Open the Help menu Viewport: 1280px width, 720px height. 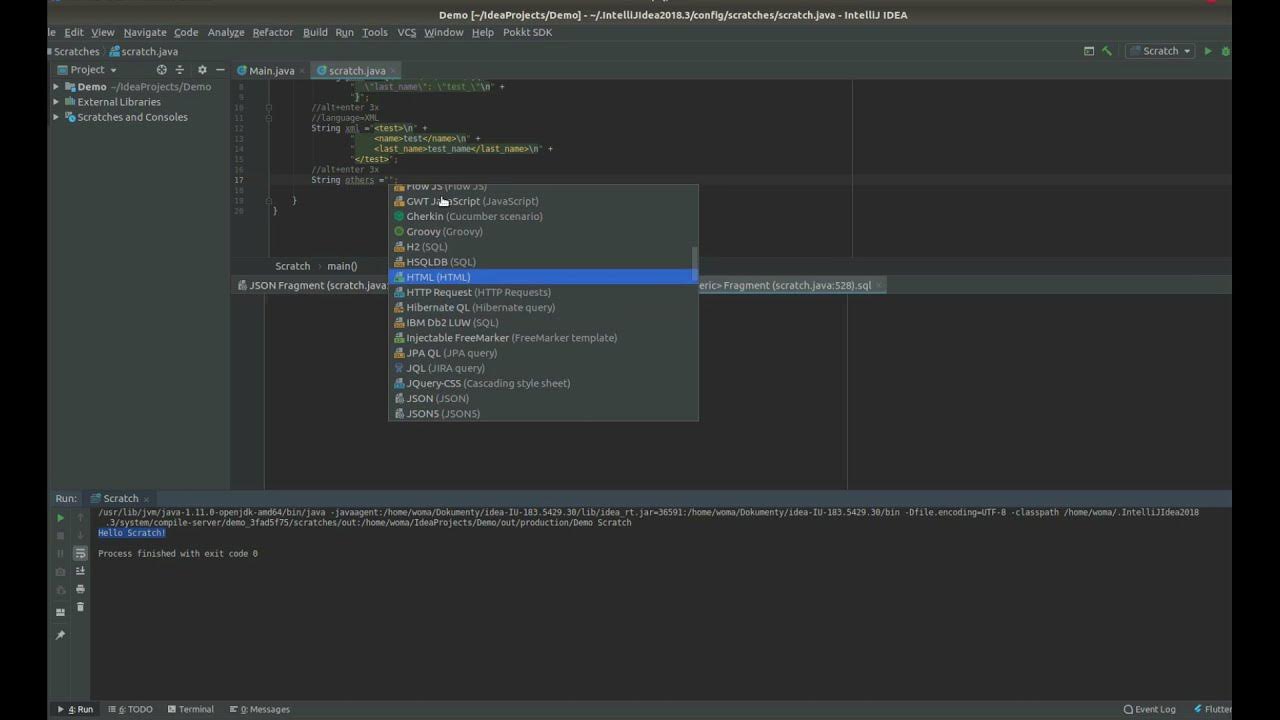click(x=483, y=32)
